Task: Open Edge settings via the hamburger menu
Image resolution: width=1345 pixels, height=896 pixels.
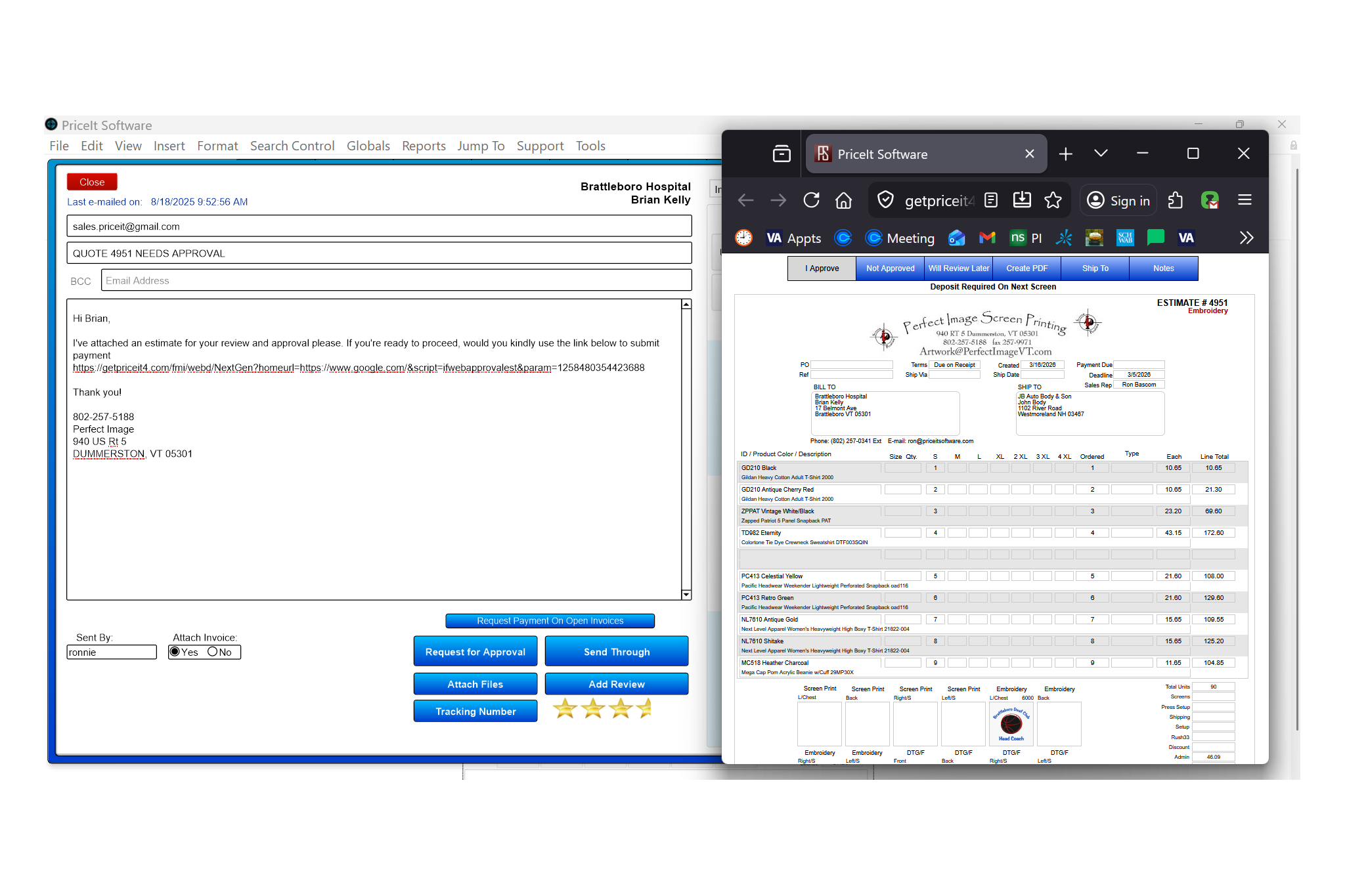Action: [1245, 200]
